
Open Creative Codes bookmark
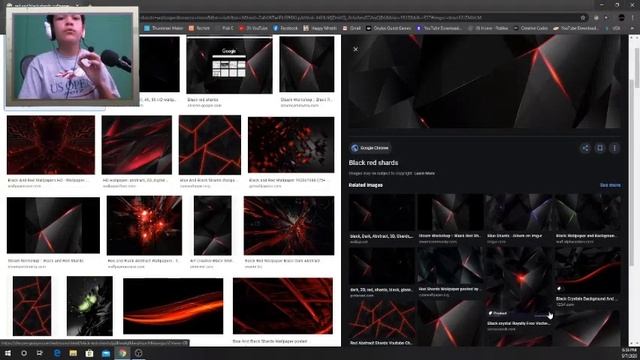pos(531,28)
